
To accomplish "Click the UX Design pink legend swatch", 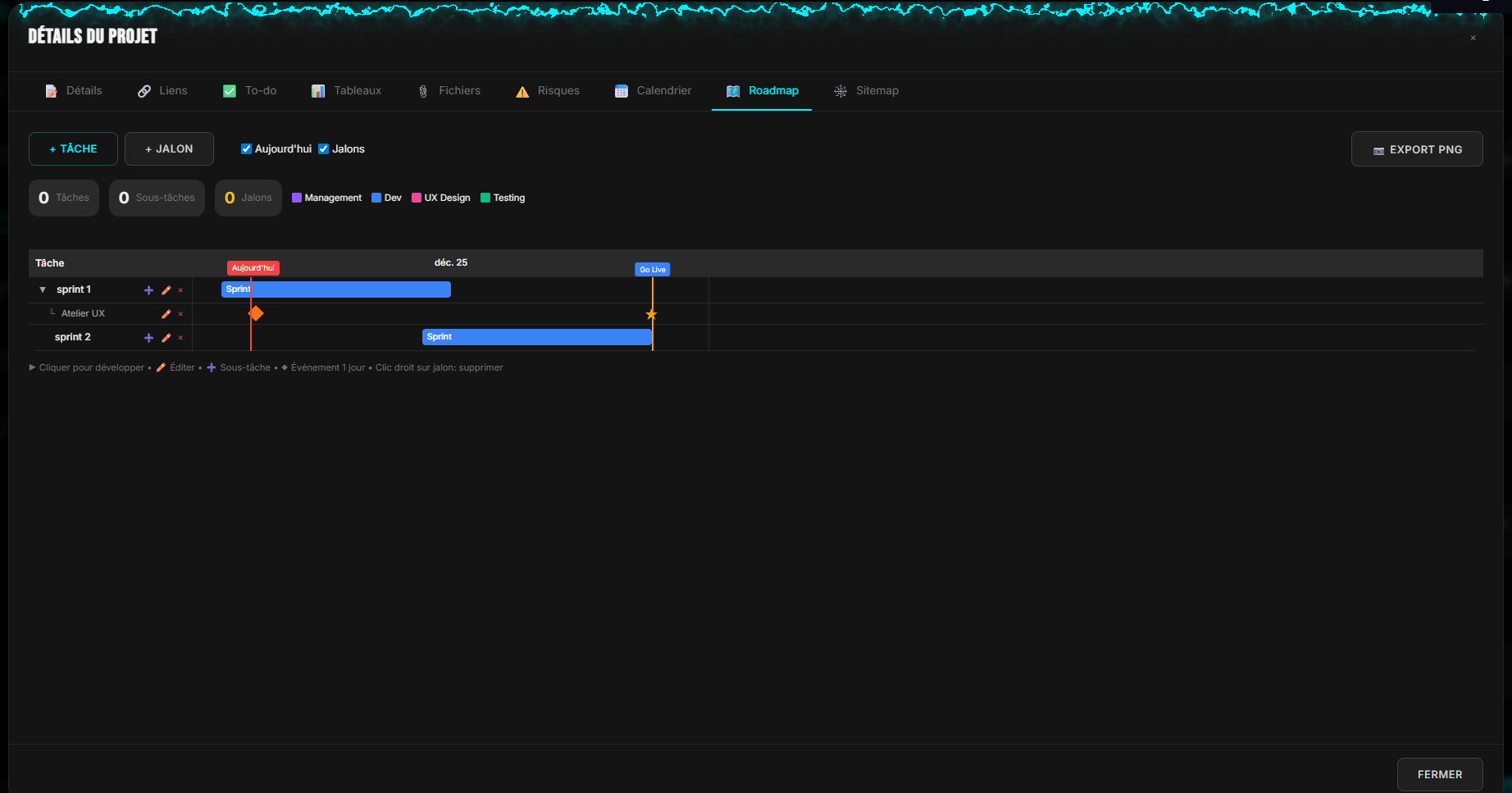I will [x=417, y=198].
